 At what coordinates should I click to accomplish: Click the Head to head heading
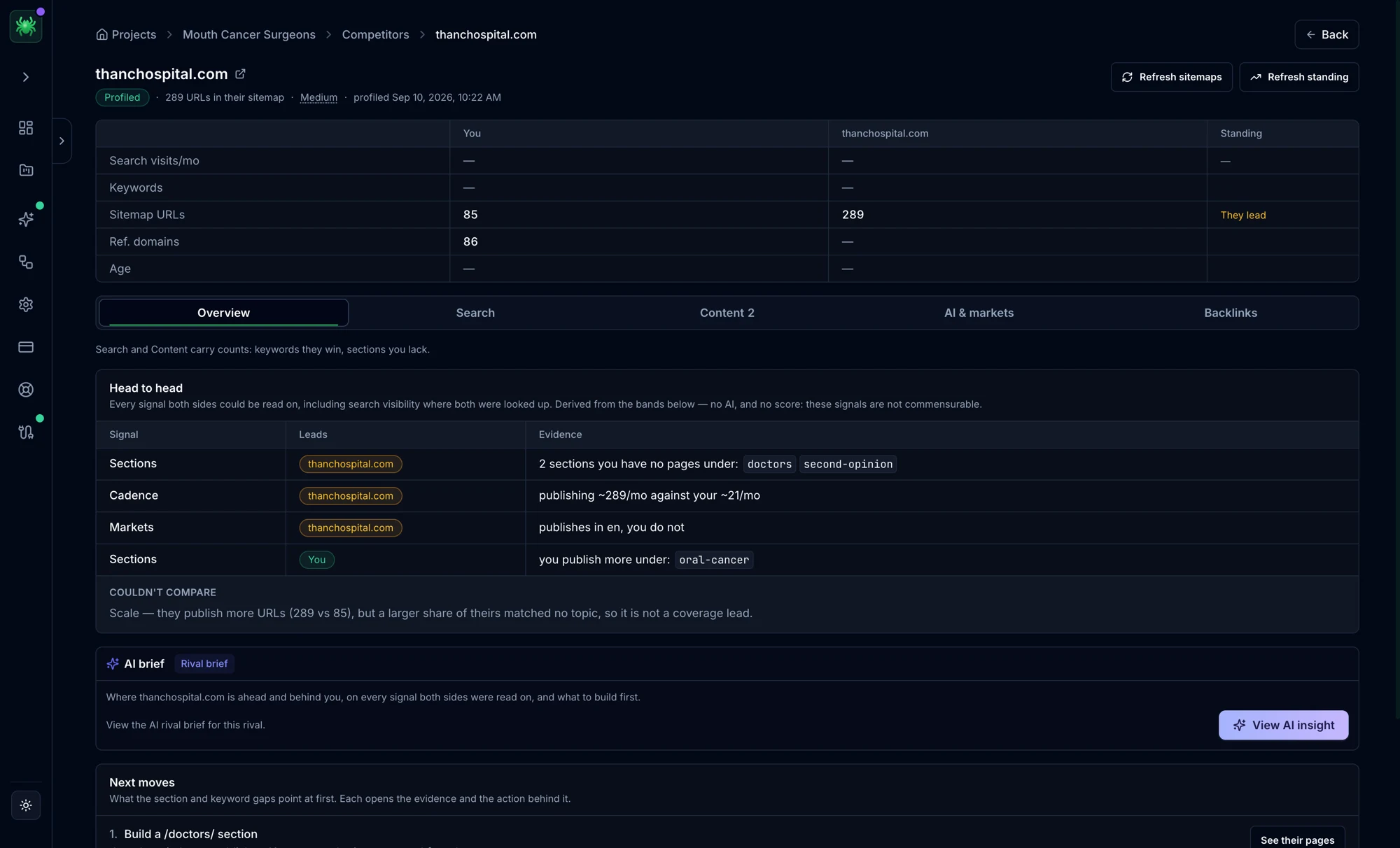pos(146,388)
